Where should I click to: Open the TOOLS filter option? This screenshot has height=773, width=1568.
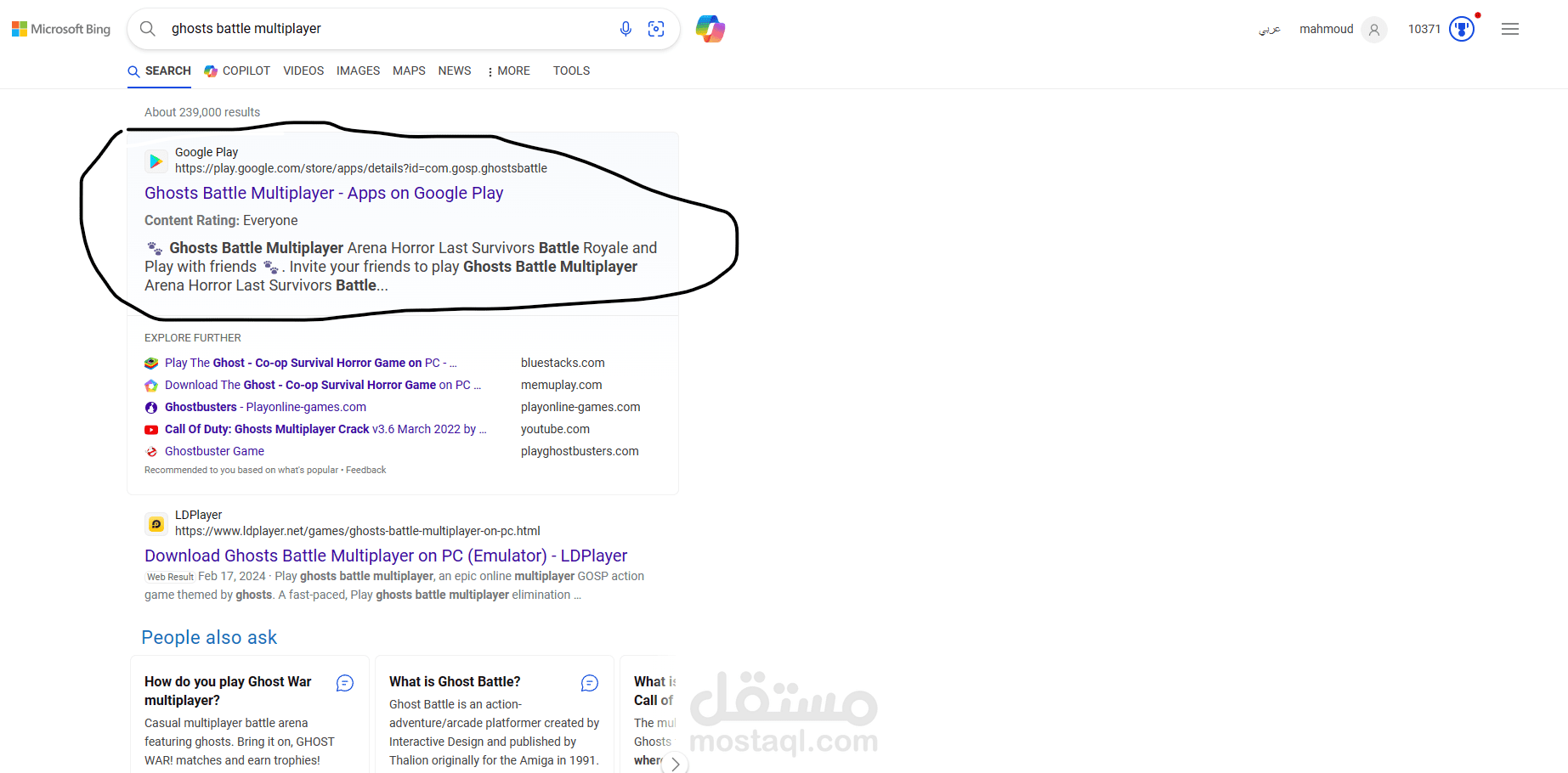(571, 71)
